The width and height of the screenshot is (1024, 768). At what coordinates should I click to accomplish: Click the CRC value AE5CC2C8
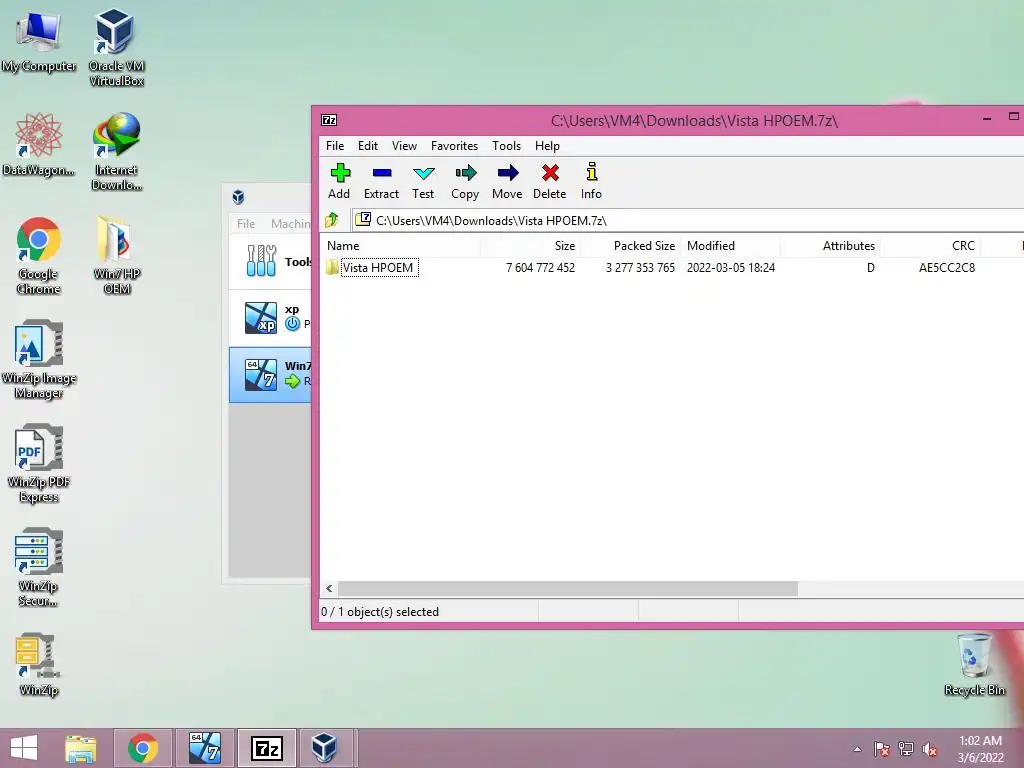[x=947, y=268]
